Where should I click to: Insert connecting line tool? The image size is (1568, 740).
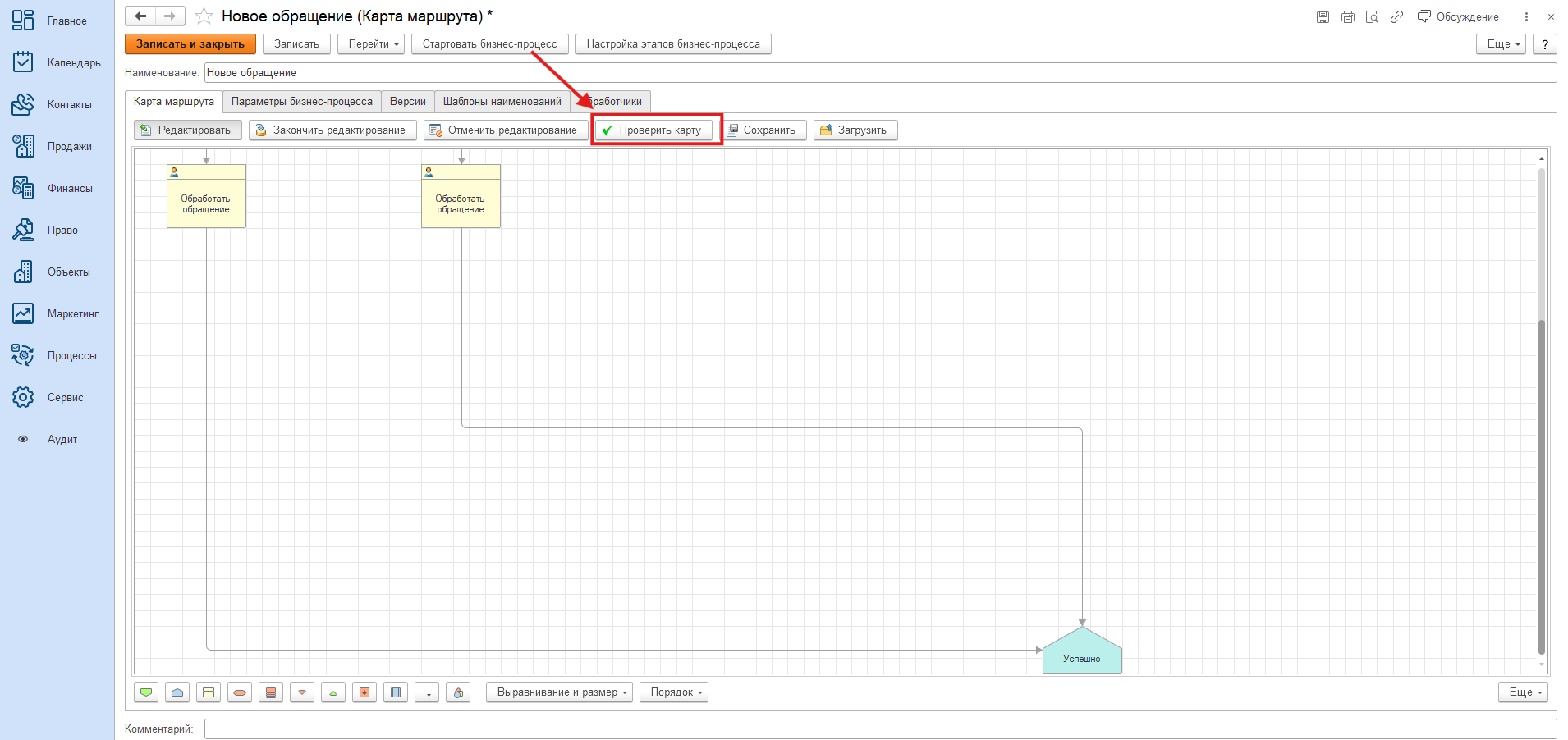427,692
